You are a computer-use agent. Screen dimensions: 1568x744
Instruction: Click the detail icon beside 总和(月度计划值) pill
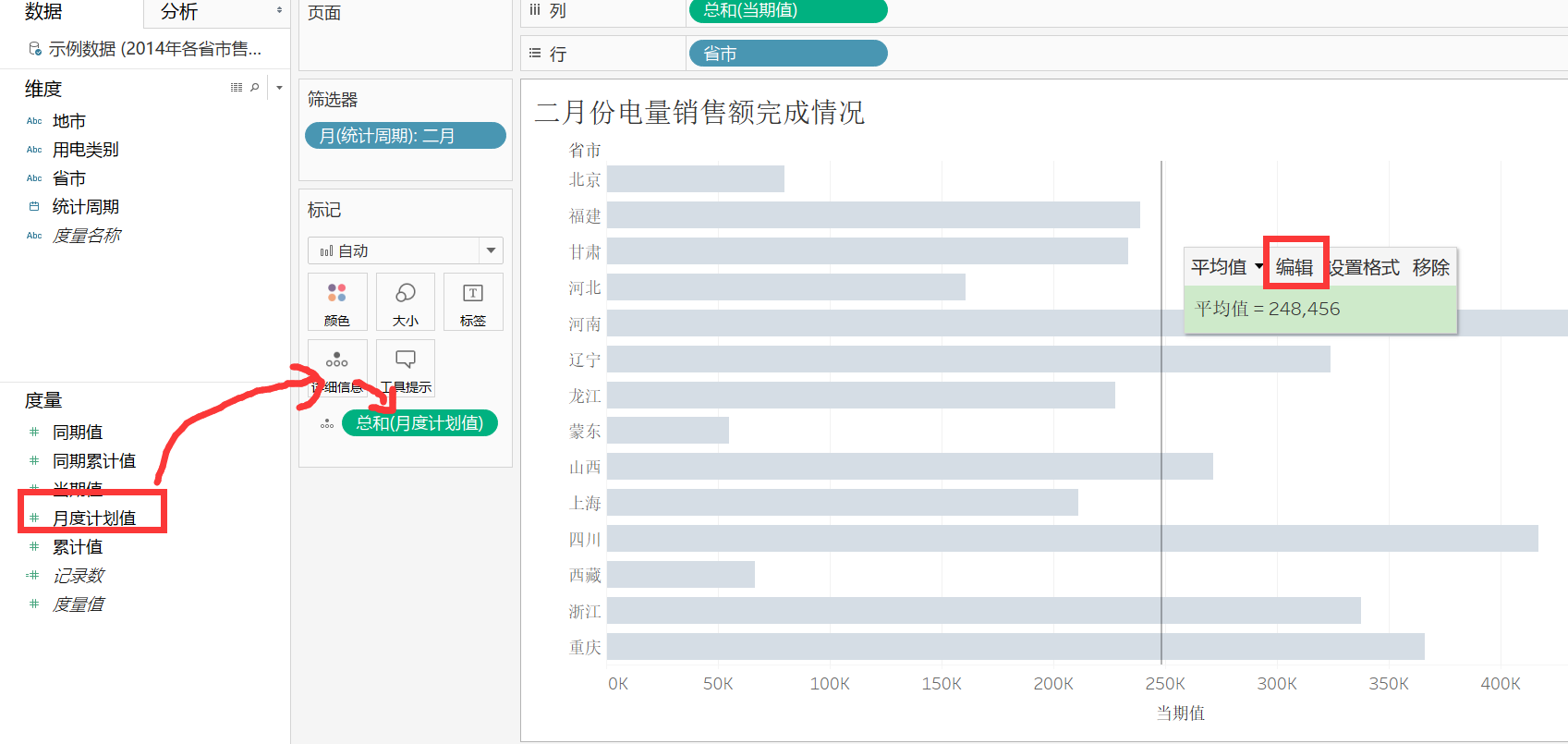(327, 424)
